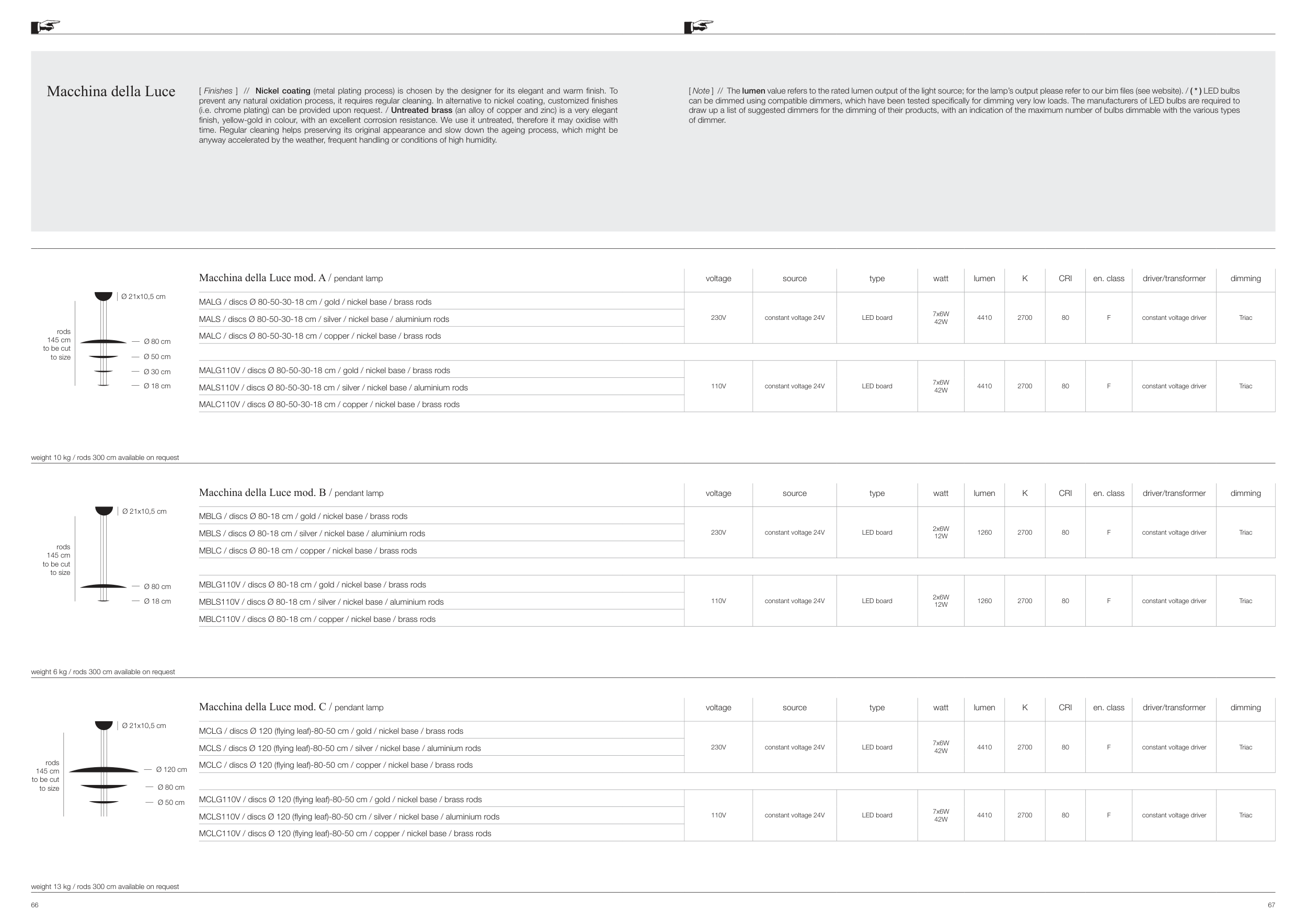The height and width of the screenshot is (924, 1307).
Task: Click the Macchina della Luce main title
Action: [x=111, y=91]
